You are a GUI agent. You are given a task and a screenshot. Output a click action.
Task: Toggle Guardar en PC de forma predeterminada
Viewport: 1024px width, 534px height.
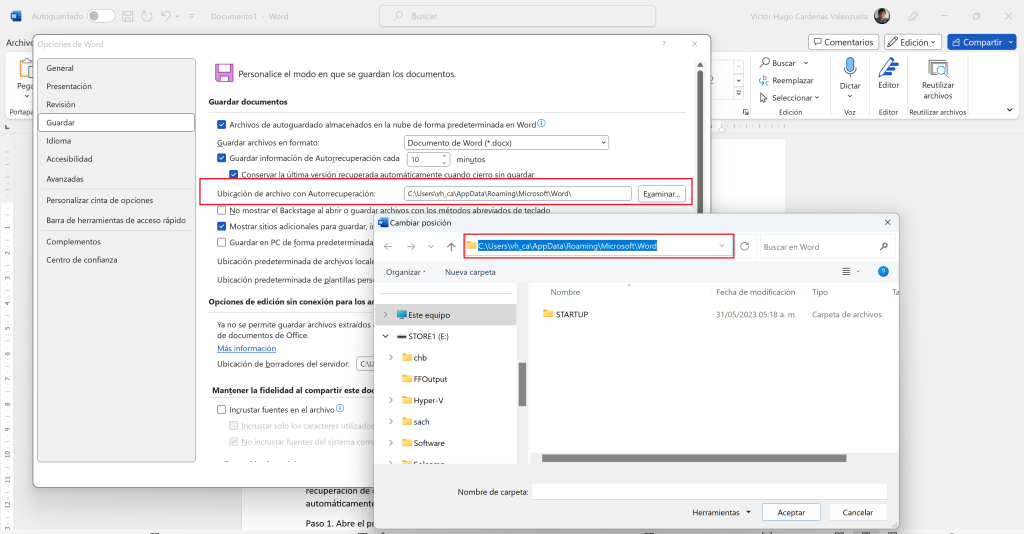click(x=221, y=242)
